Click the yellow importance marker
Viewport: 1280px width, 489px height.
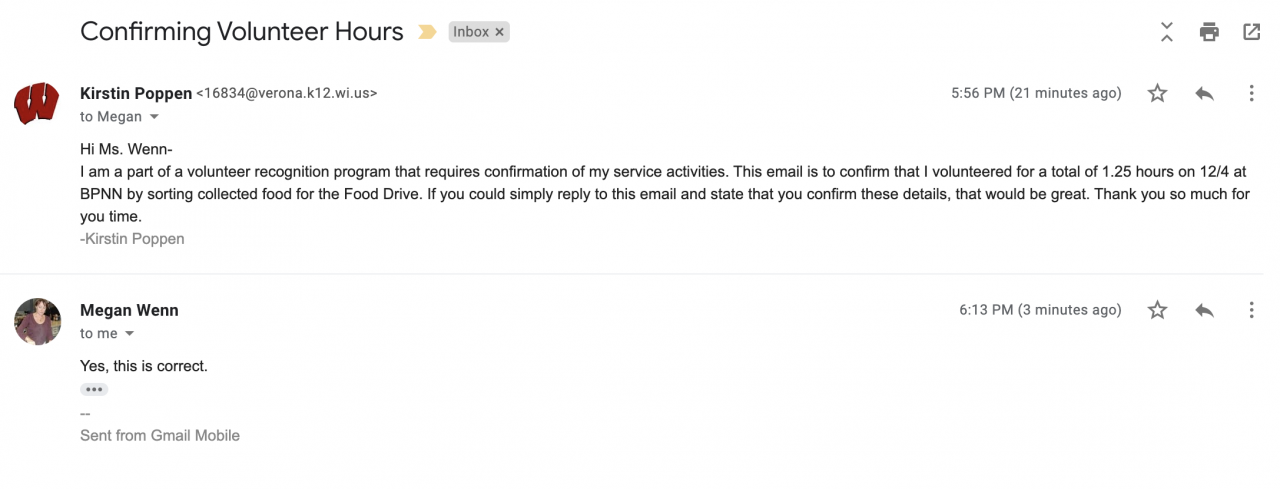point(427,32)
